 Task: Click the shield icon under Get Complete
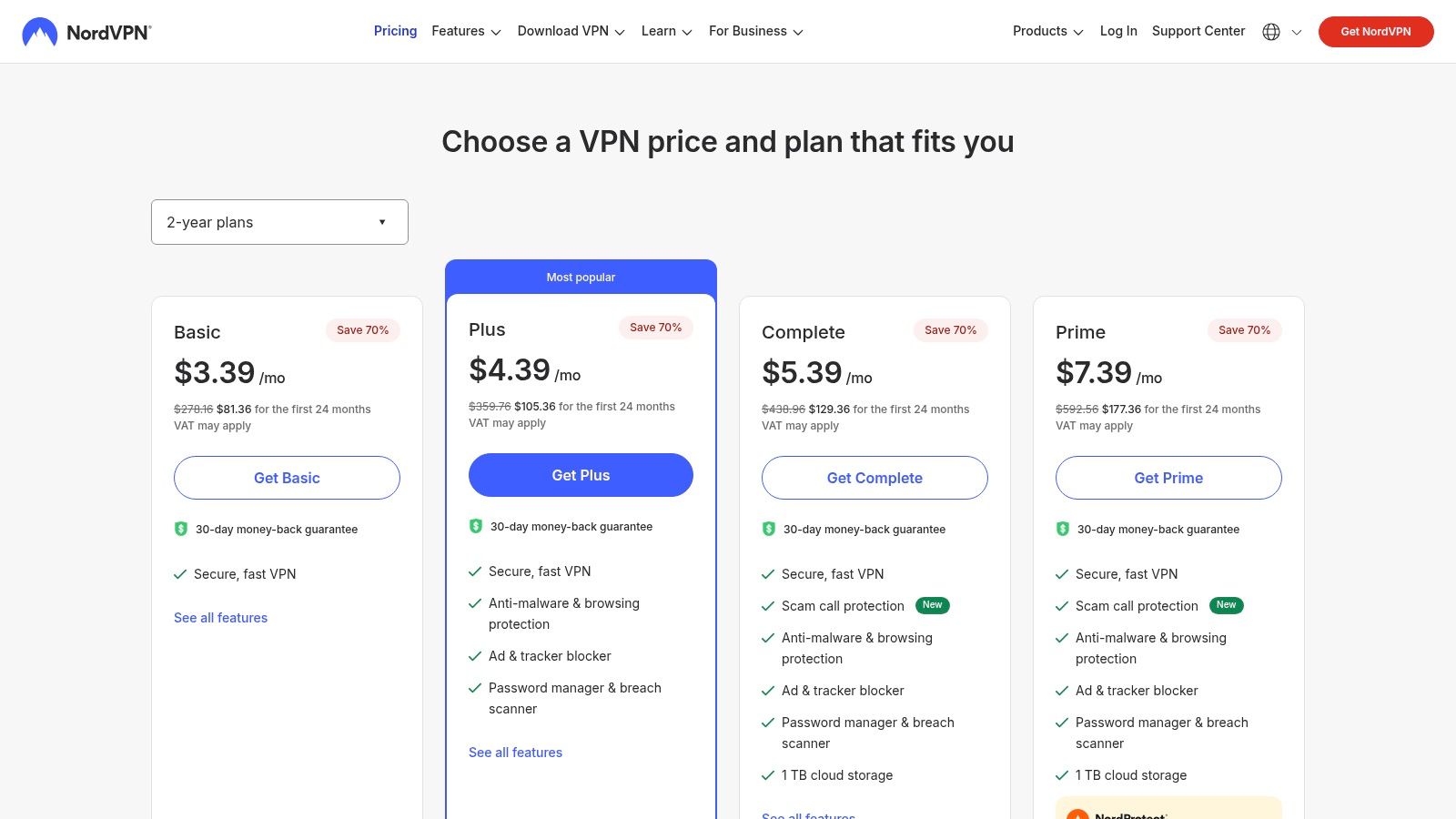click(x=768, y=529)
